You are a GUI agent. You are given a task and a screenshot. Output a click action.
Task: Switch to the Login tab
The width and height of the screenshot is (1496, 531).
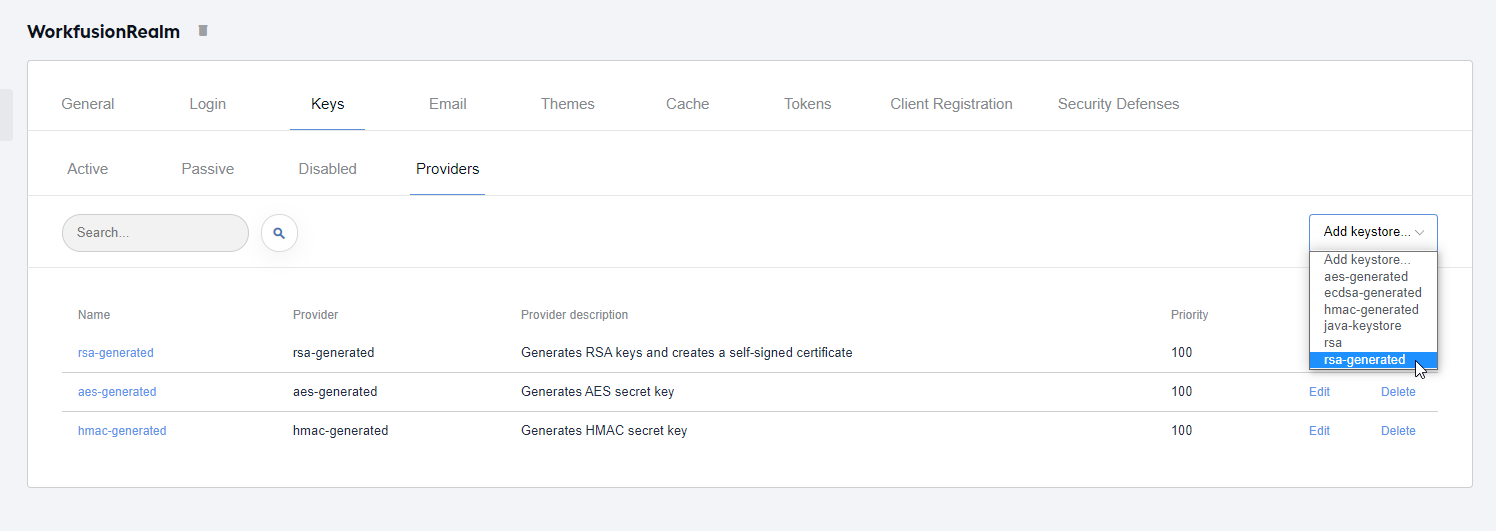coord(208,104)
